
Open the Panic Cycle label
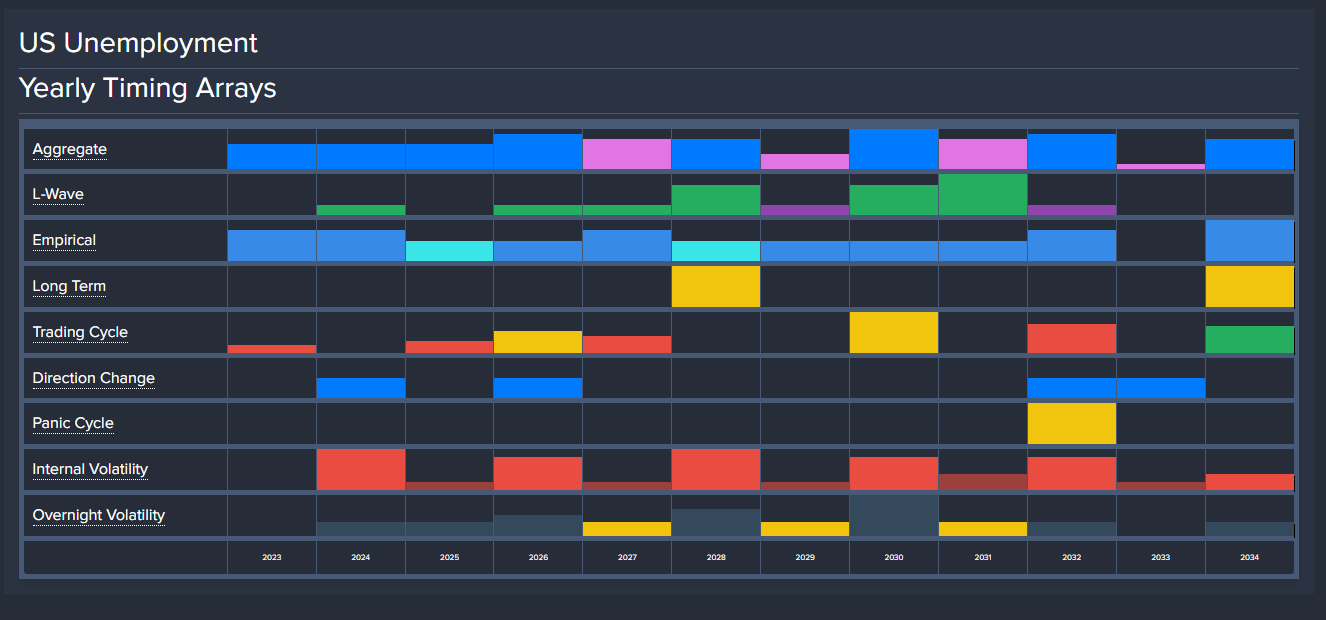[x=73, y=424]
